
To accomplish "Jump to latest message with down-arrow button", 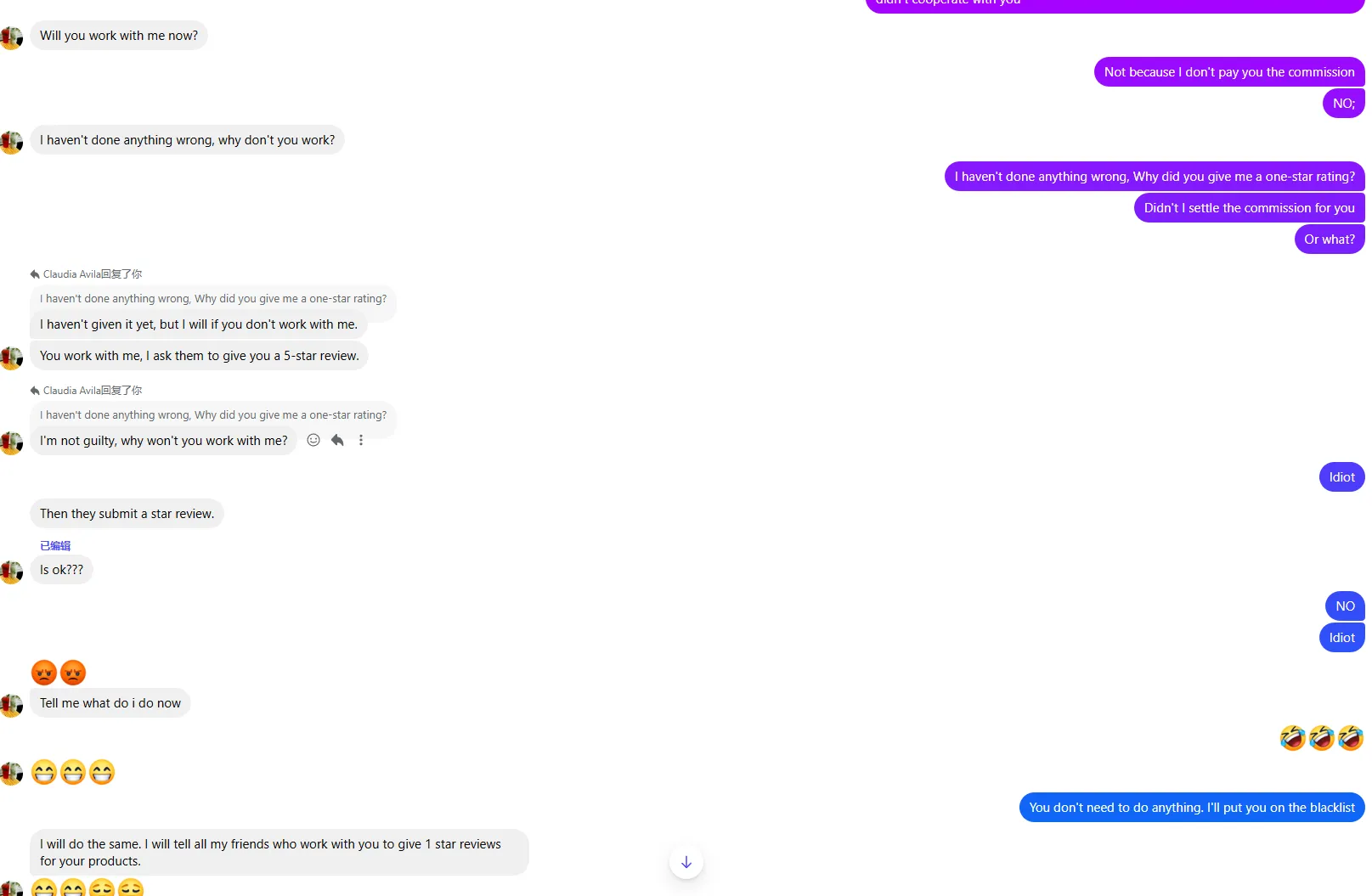I will coord(686,862).
